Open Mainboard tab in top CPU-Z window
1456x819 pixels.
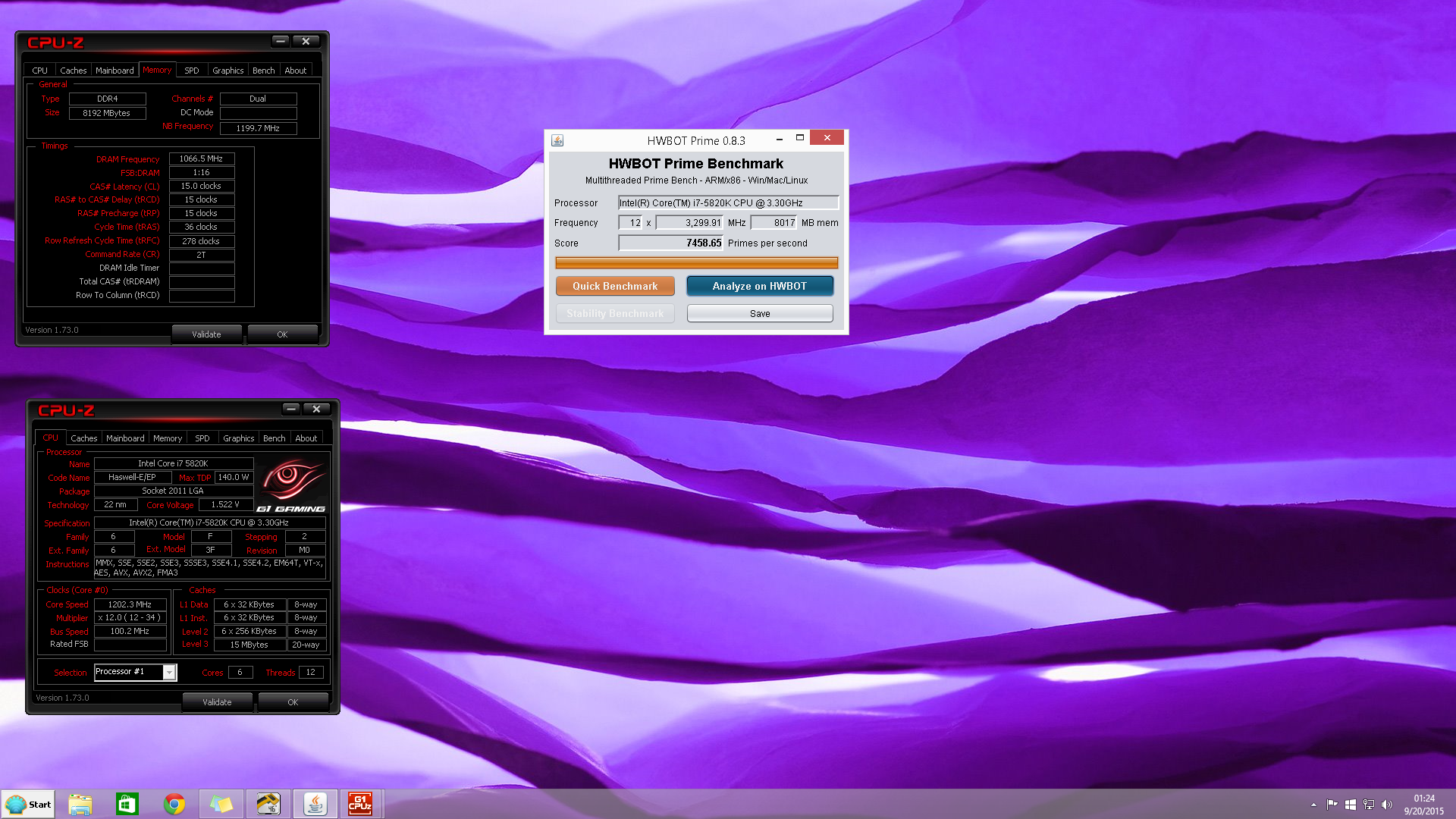click(115, 71)
